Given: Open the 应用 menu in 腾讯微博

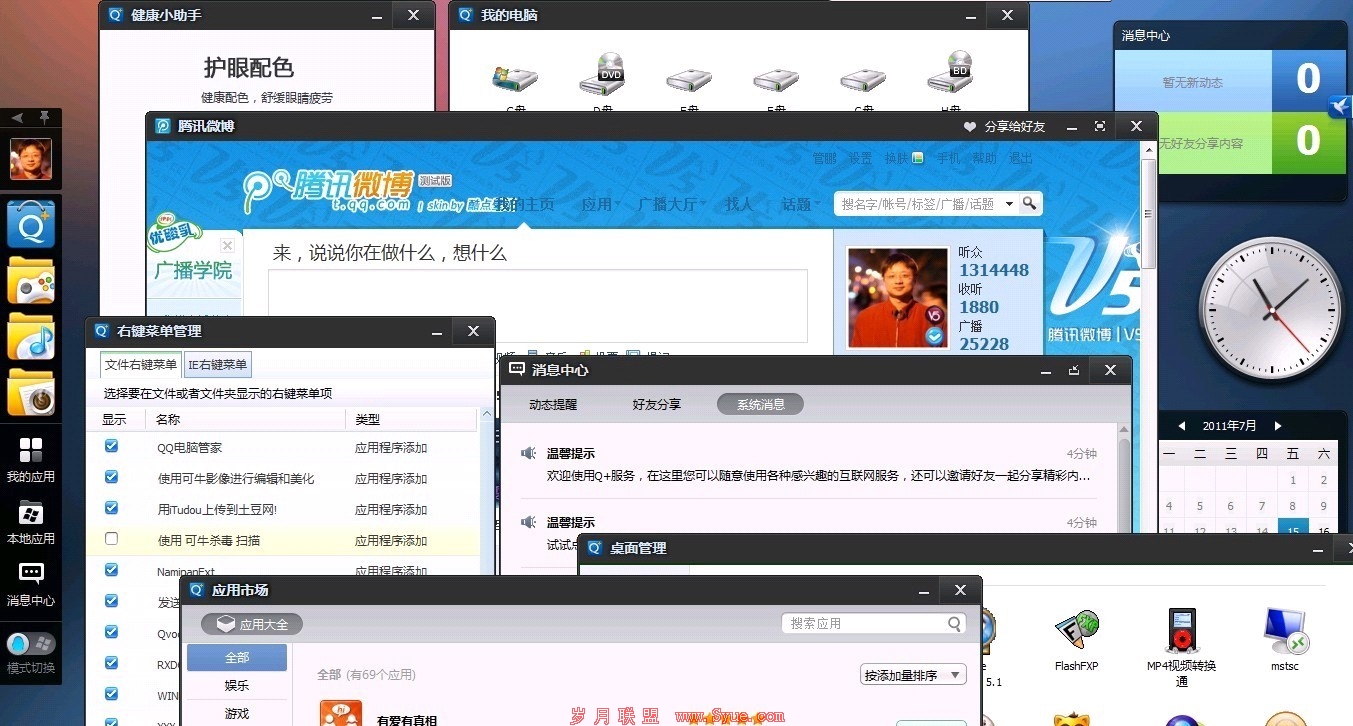Looking at the screenshot, I should [x=600, y=204].
